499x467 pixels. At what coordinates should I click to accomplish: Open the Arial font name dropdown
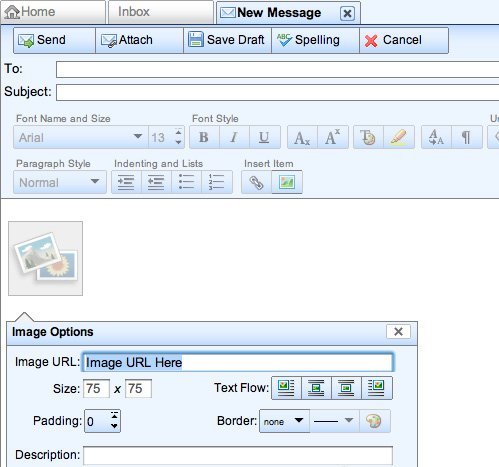pos(81,137)
